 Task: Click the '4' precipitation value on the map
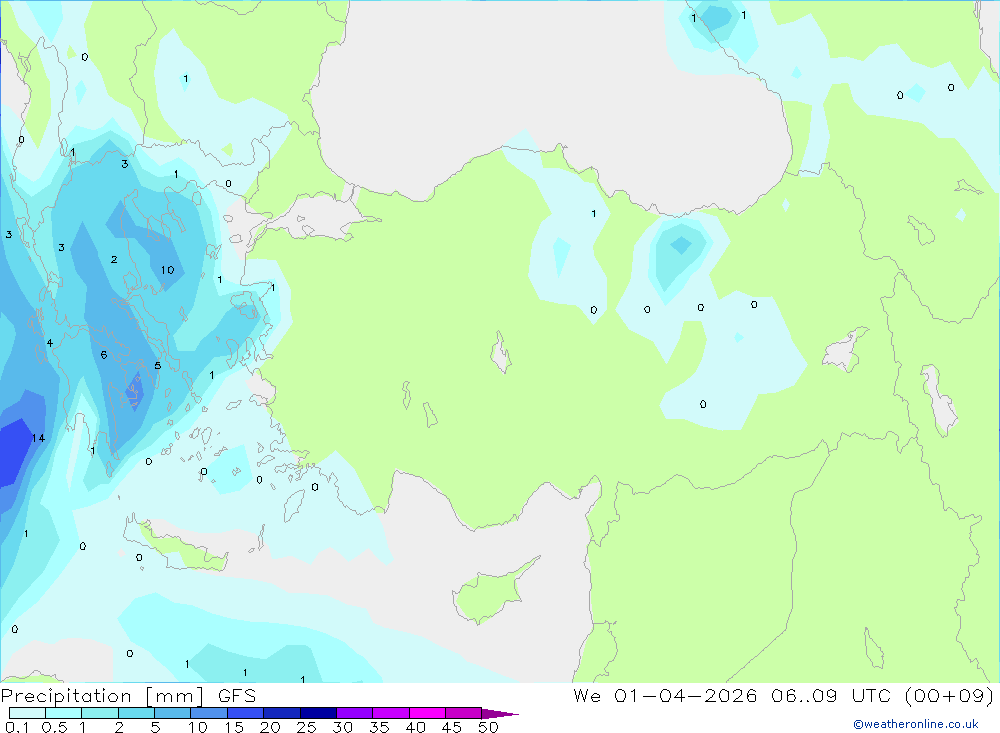tap(49, 343)
